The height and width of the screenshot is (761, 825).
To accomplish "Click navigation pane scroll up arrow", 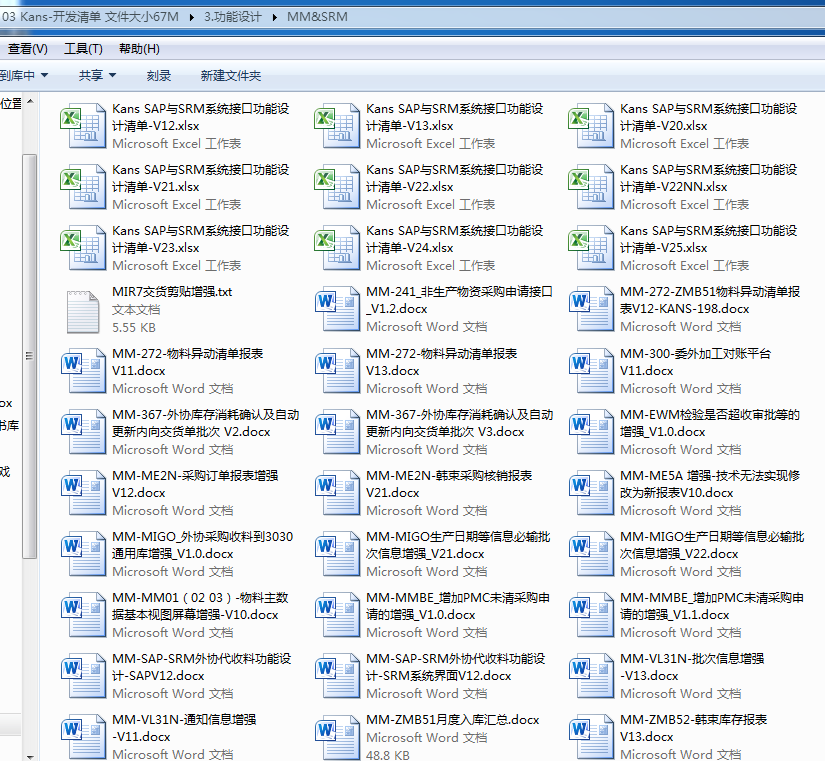I will (x=30, y=101).
